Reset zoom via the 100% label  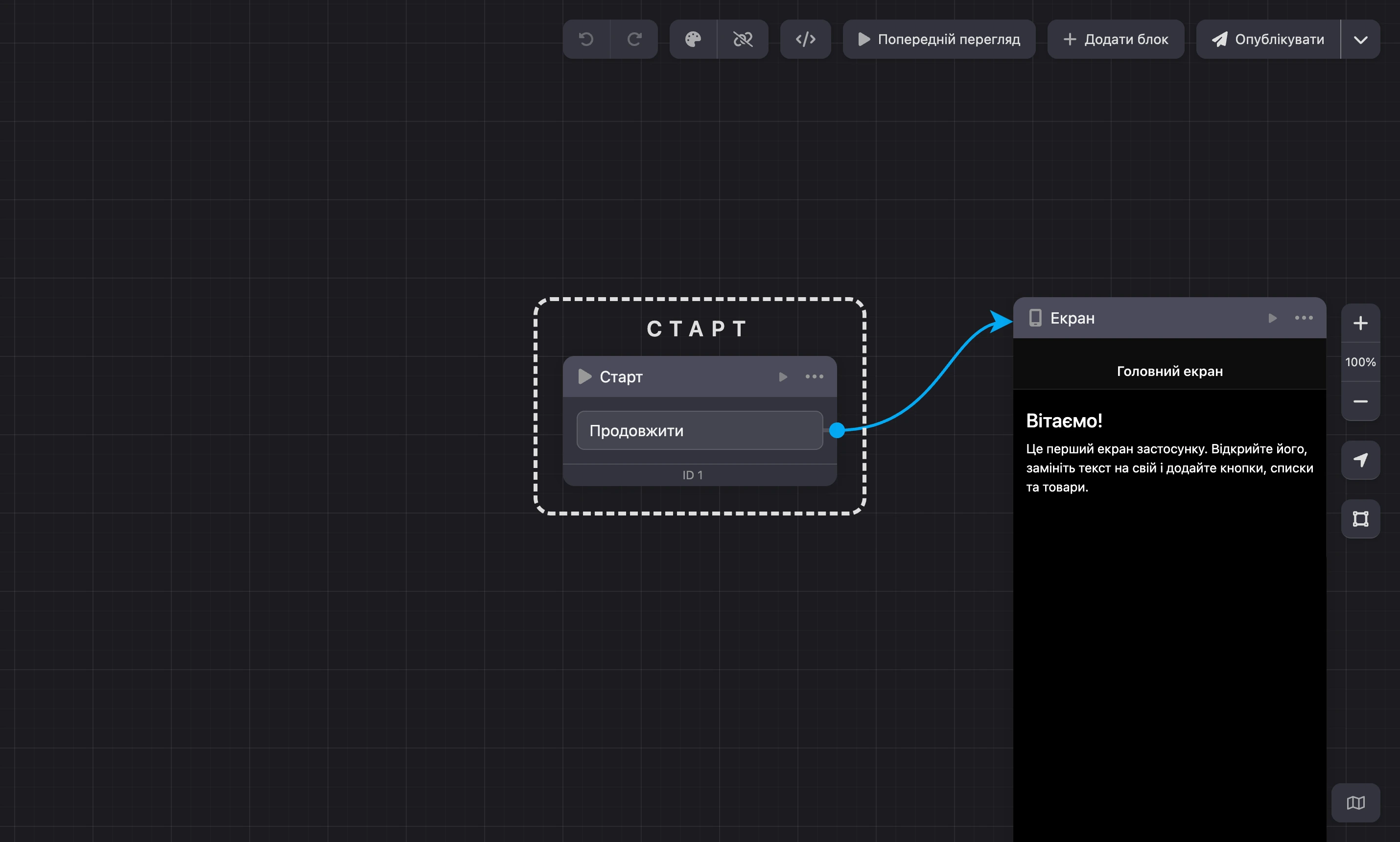1360,362
